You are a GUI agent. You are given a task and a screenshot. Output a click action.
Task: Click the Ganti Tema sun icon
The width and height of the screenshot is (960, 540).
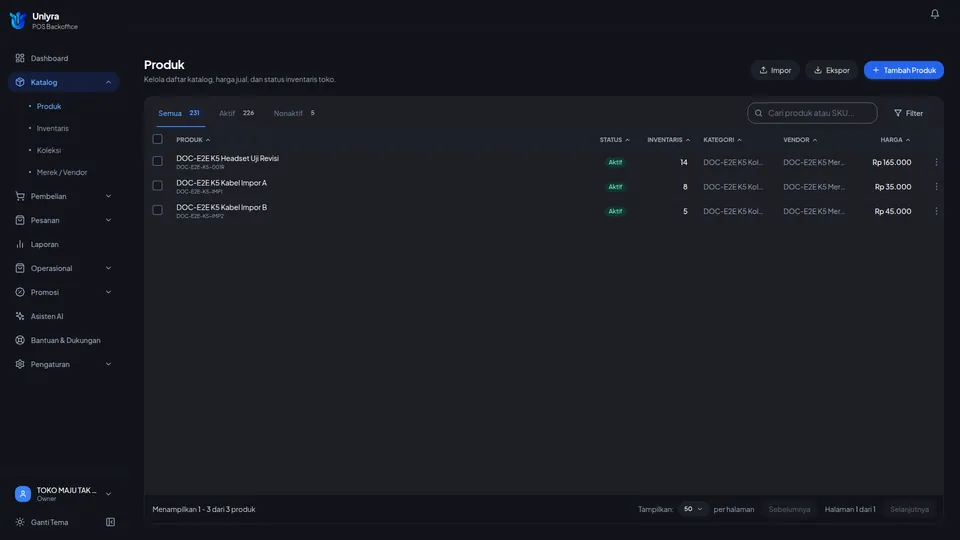(20, 522)
